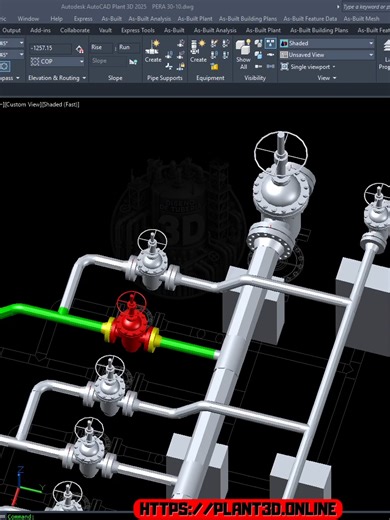390x520 pixels.
Task: Click the elevation field showing -1257.15
Action: [x=51, y=48]
